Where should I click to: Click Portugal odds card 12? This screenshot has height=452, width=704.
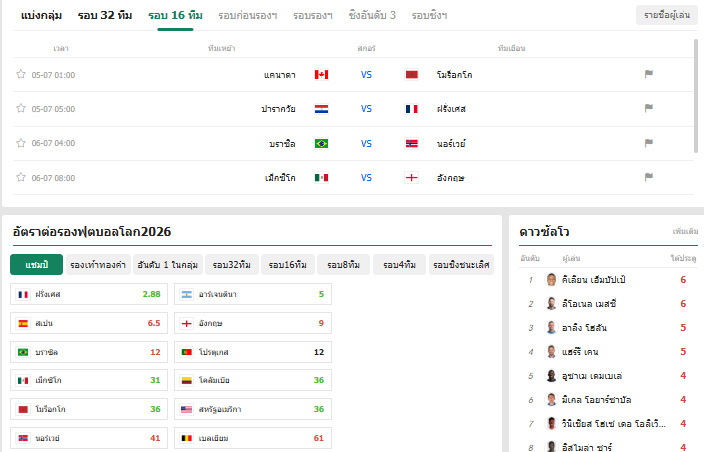pos(253,352)
